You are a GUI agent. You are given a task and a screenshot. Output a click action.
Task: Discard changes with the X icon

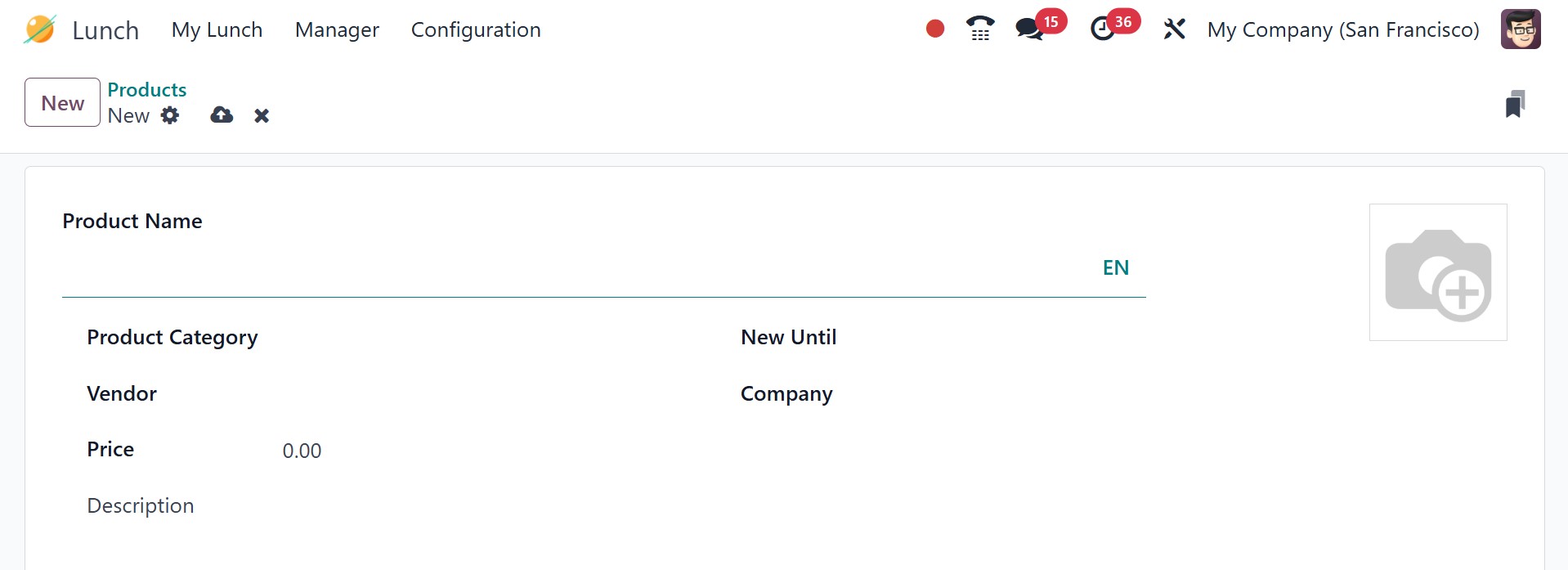click(x=262, y=116)
